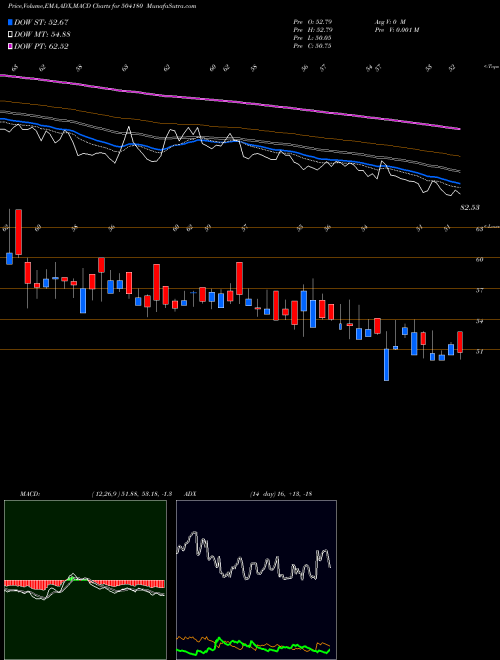Click the white DOW MT legend swatch
The width and height of the screenshot is (500, 660).
click(11, 35)
